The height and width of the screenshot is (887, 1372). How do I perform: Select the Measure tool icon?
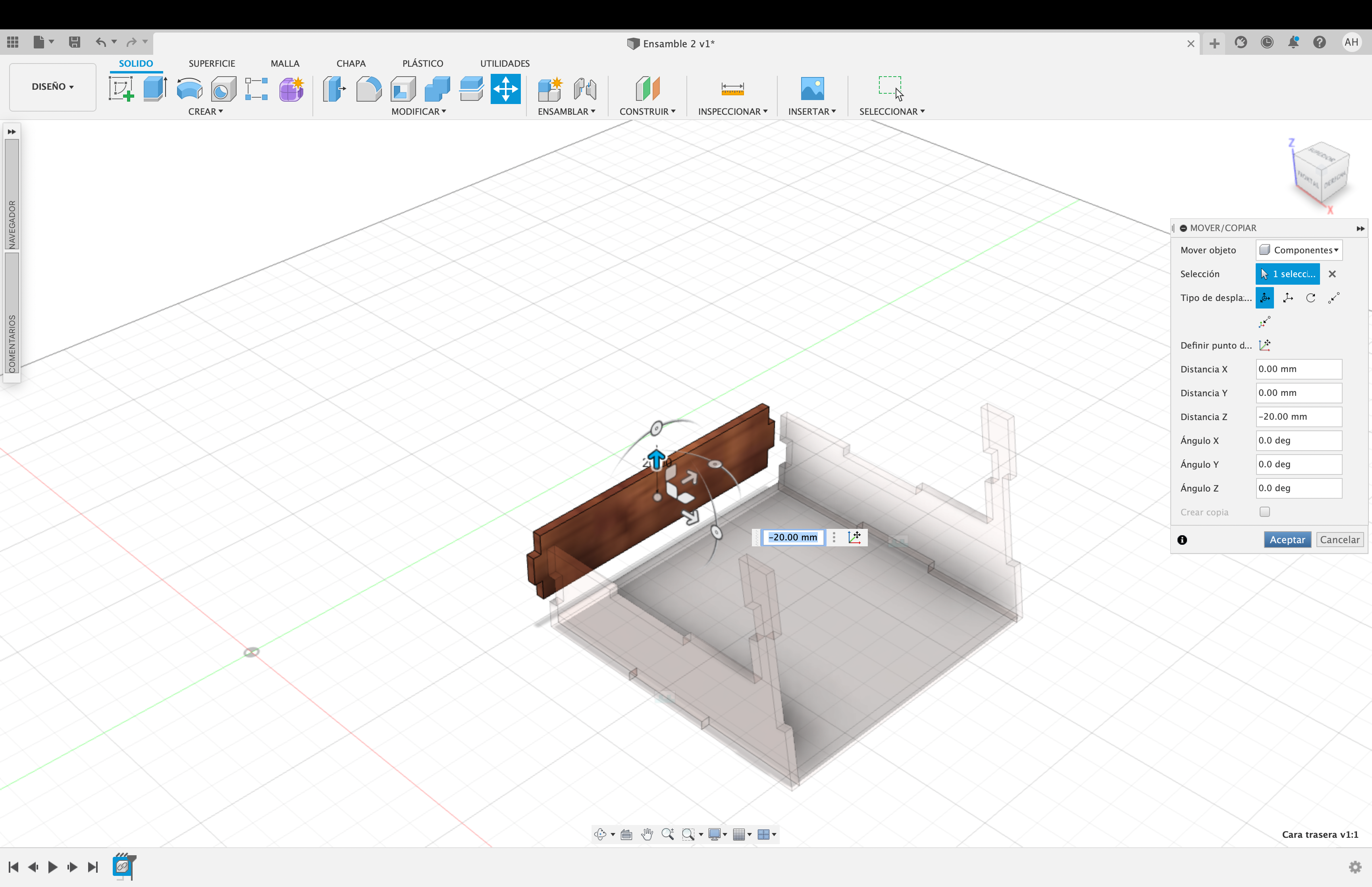click(x=732, y=89)
